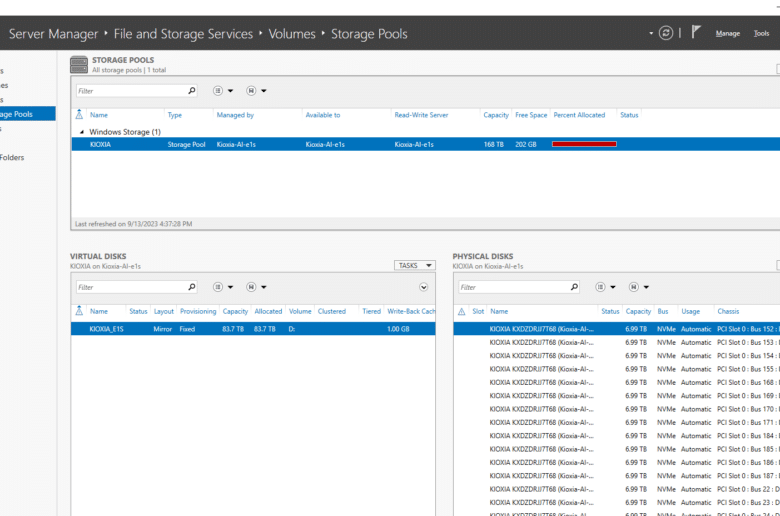This screenshot has width=780, height=516.
Task: Click Storage Pools breadcrumb
Action: [369, 34]
